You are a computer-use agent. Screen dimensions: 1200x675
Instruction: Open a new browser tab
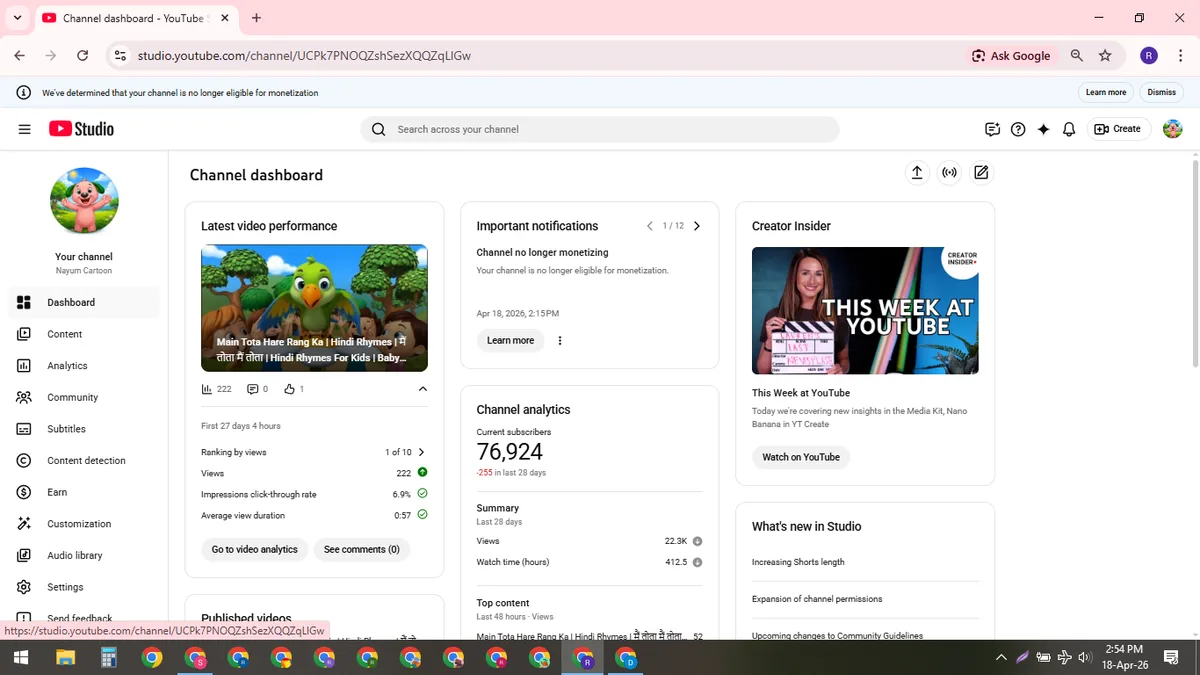[x=257, y=18]
